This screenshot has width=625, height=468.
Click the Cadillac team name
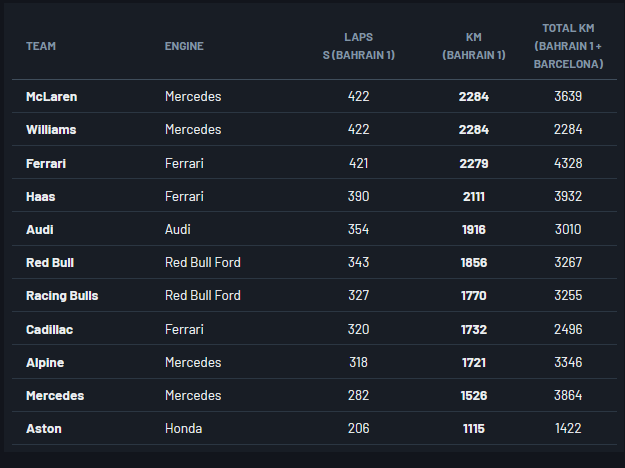point(49,329)
